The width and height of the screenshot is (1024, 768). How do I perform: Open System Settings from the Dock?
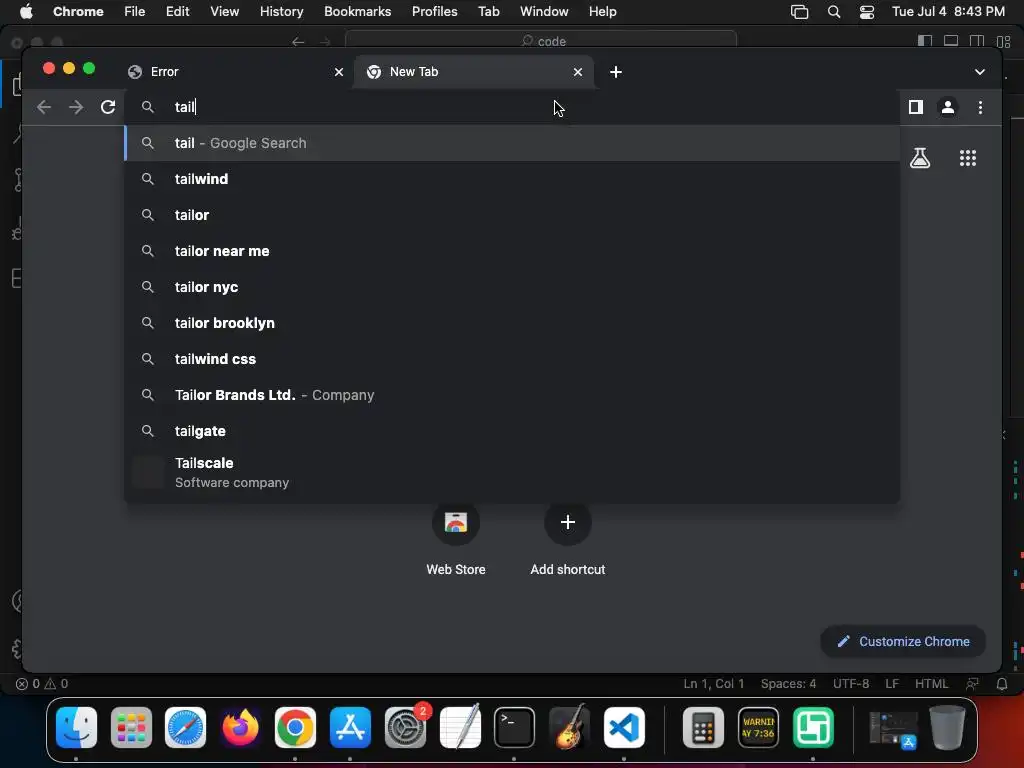406,727
